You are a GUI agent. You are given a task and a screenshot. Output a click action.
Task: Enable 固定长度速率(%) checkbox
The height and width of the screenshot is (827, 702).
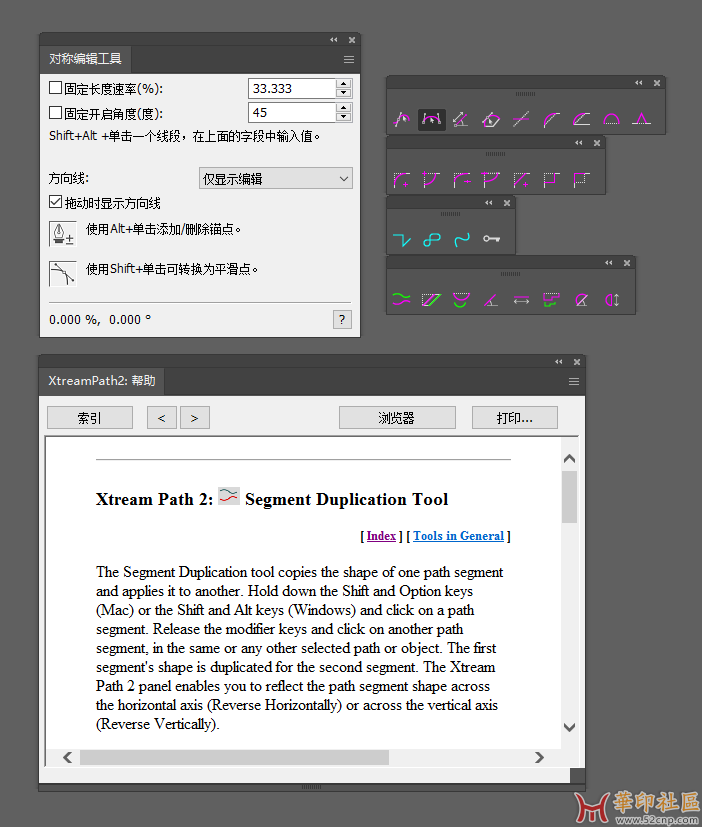tap(55, 88)
